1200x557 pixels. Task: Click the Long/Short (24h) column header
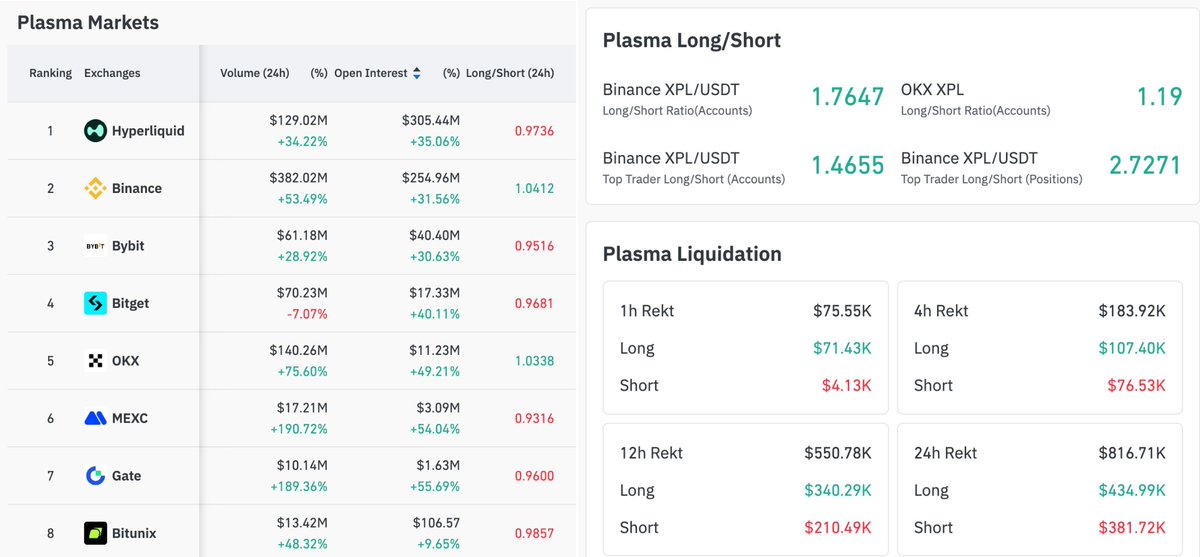coord(511,73)
